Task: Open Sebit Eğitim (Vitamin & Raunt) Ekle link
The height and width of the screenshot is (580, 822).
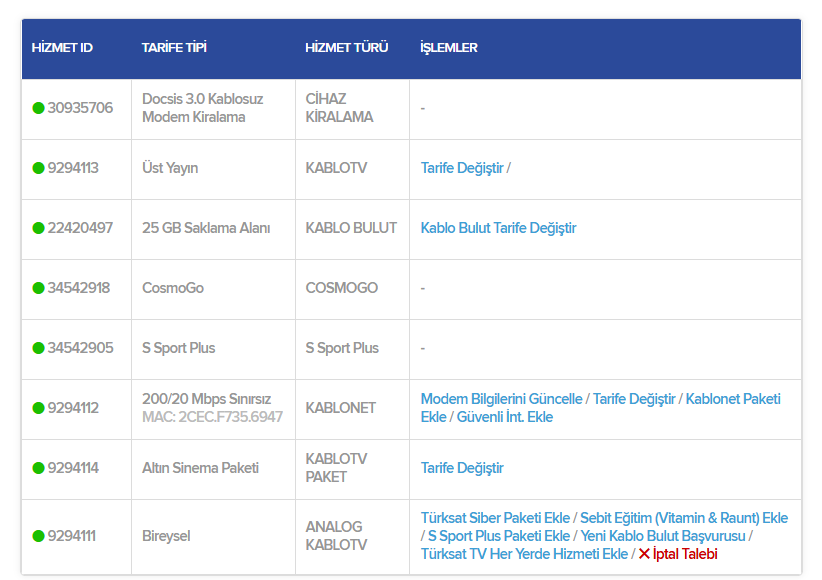Action: 684,518
